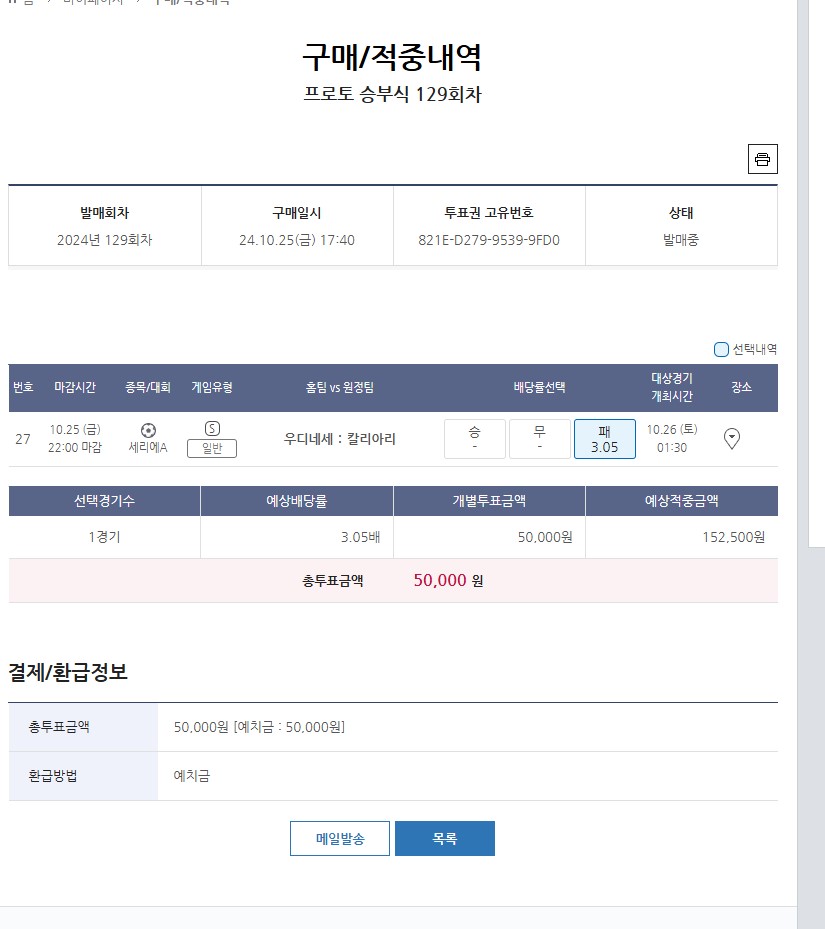Click the circled S game type icon
The height and width of the screenshot is (929, 825).
tap(212, 428)
